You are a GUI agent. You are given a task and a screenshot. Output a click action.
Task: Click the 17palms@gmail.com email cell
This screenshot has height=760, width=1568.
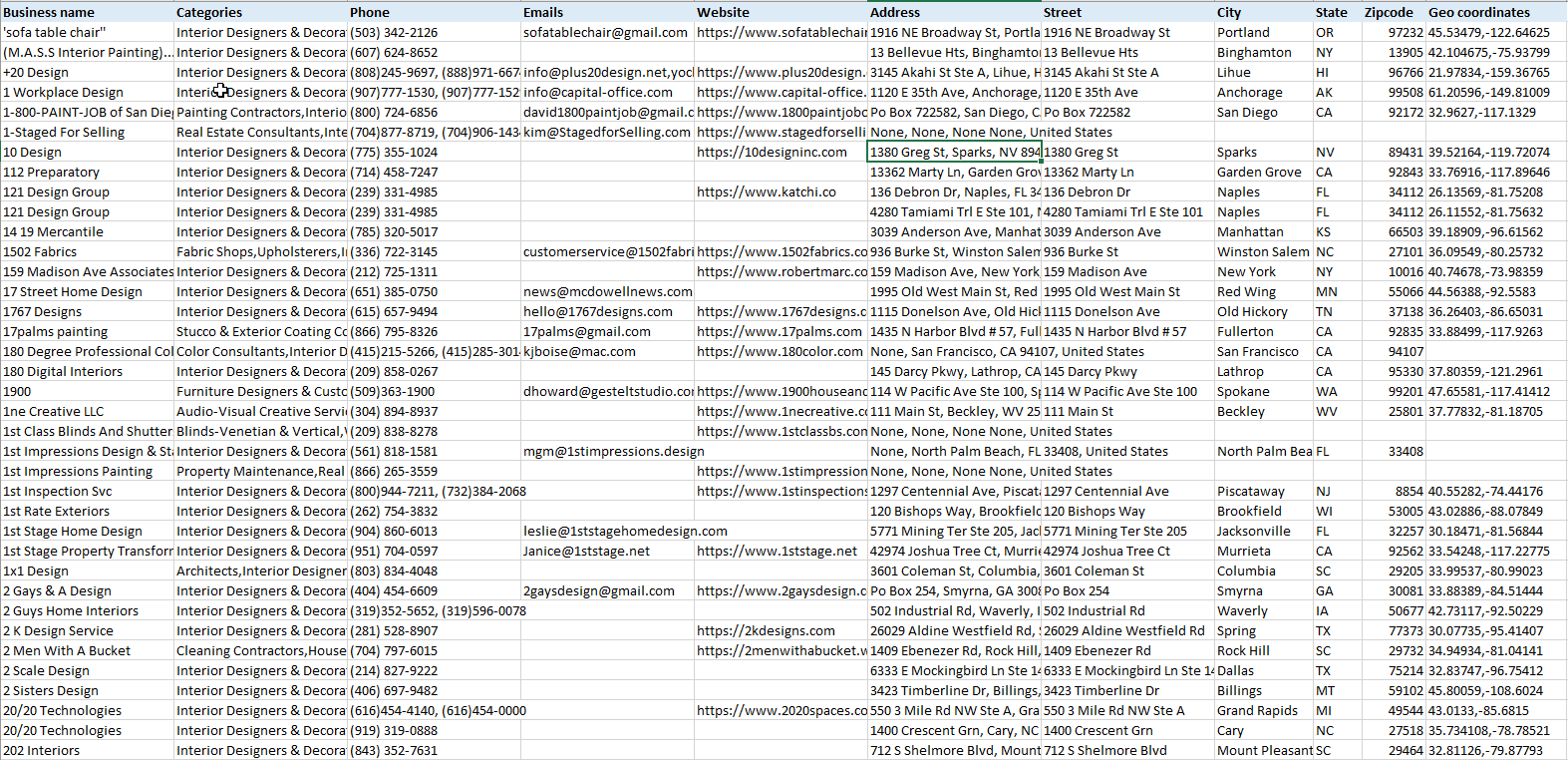pos(586,331)
